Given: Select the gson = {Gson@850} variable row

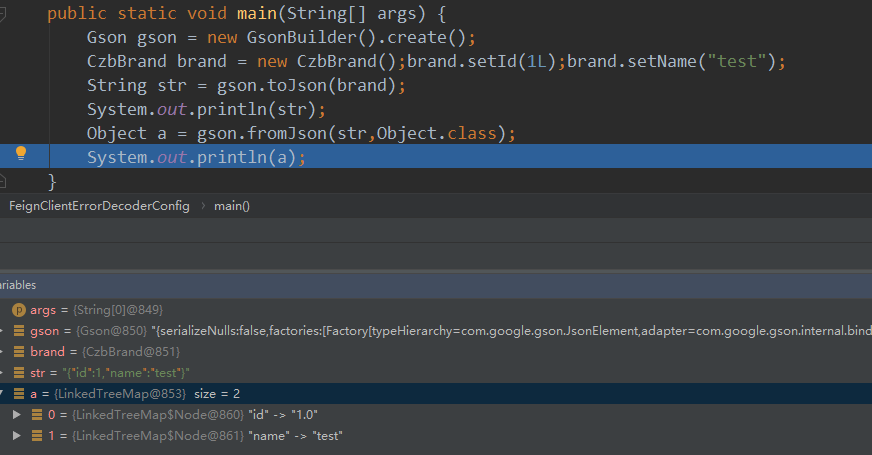Looking at the screenshot, I should click(x=436, y=331).
